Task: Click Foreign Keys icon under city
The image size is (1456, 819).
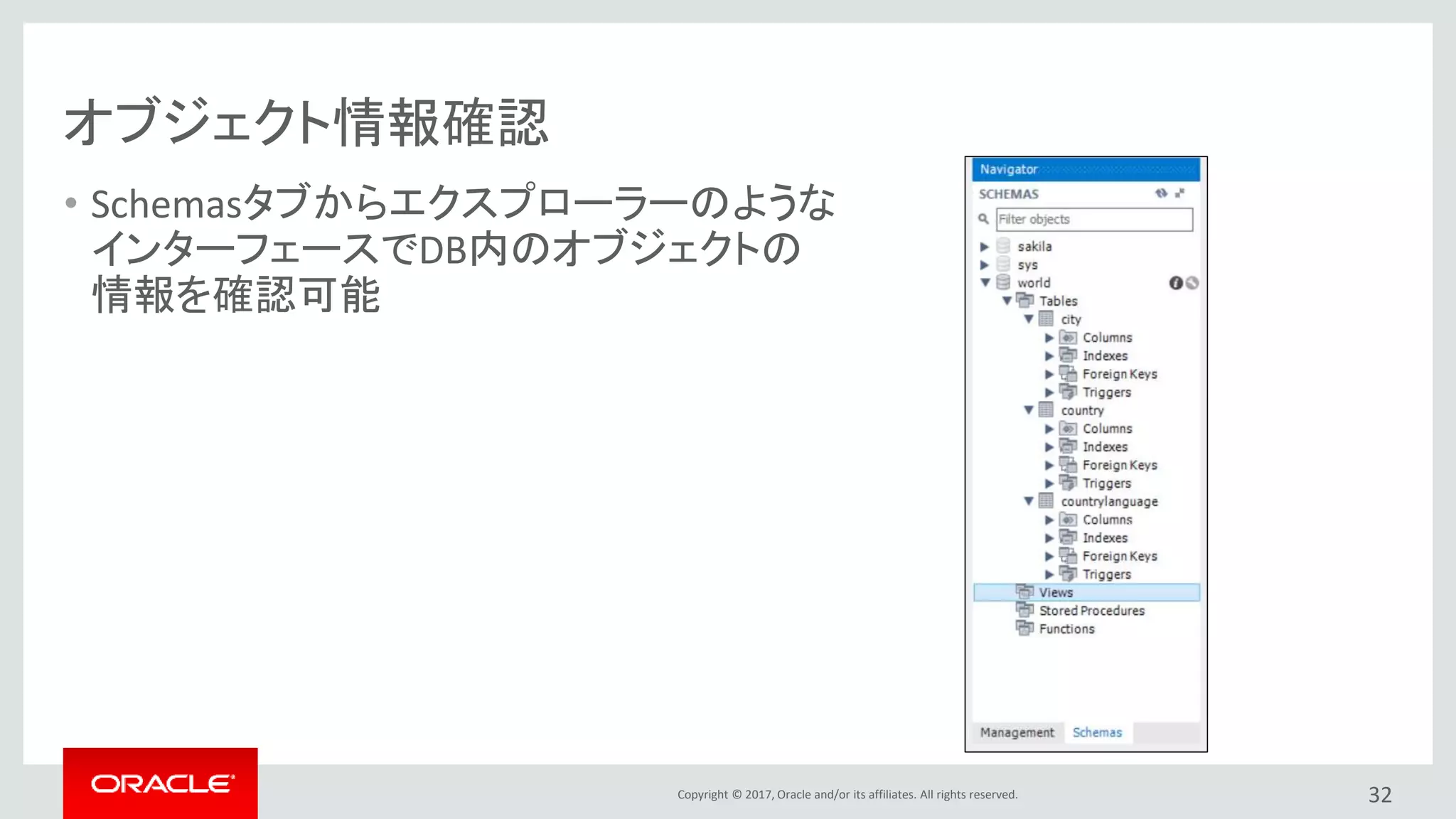Action: point(1068,373)
